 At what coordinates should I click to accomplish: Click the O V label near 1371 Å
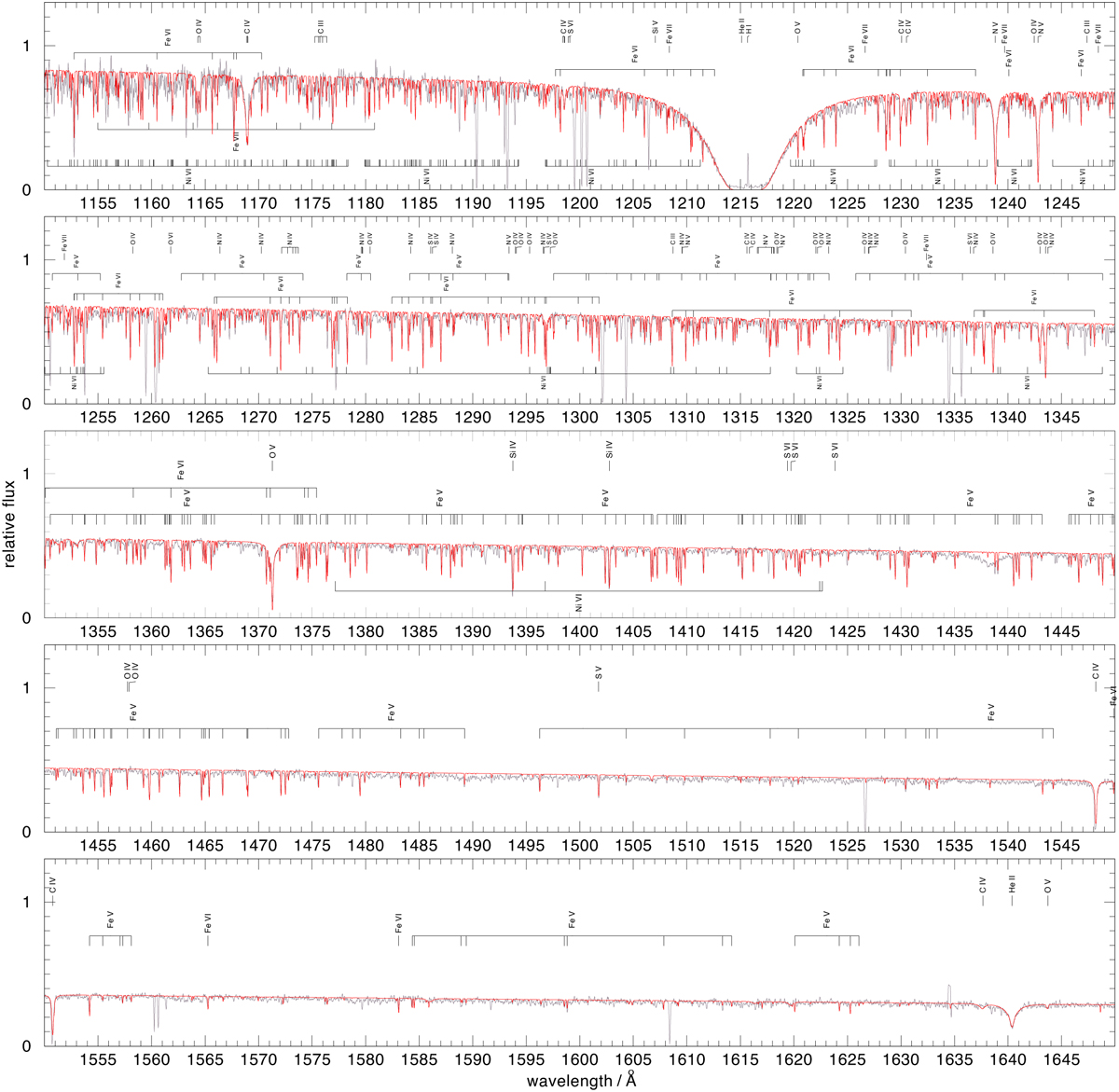point(272,452)
